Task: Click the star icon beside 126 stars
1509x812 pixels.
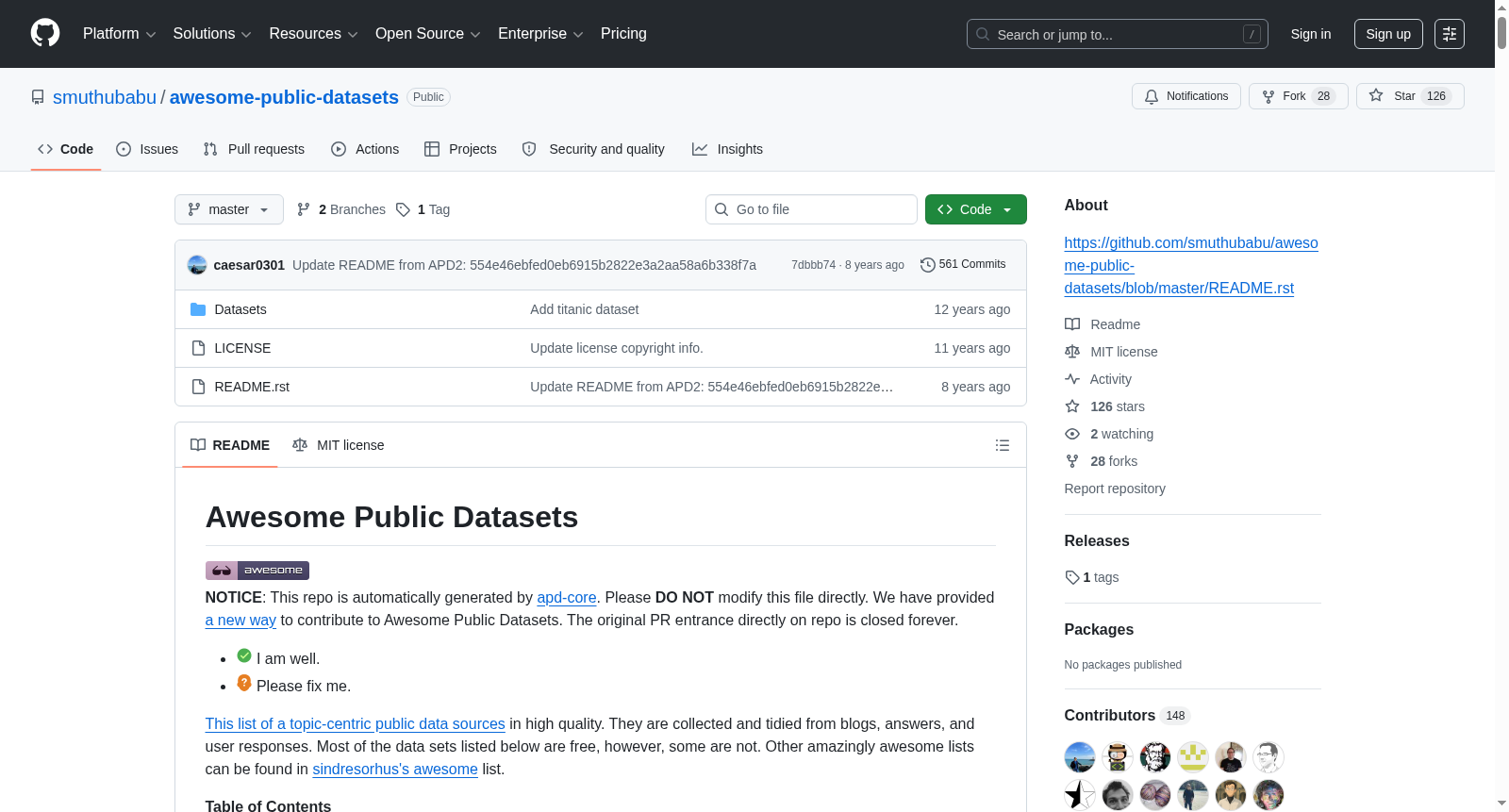Action: 1072,406
